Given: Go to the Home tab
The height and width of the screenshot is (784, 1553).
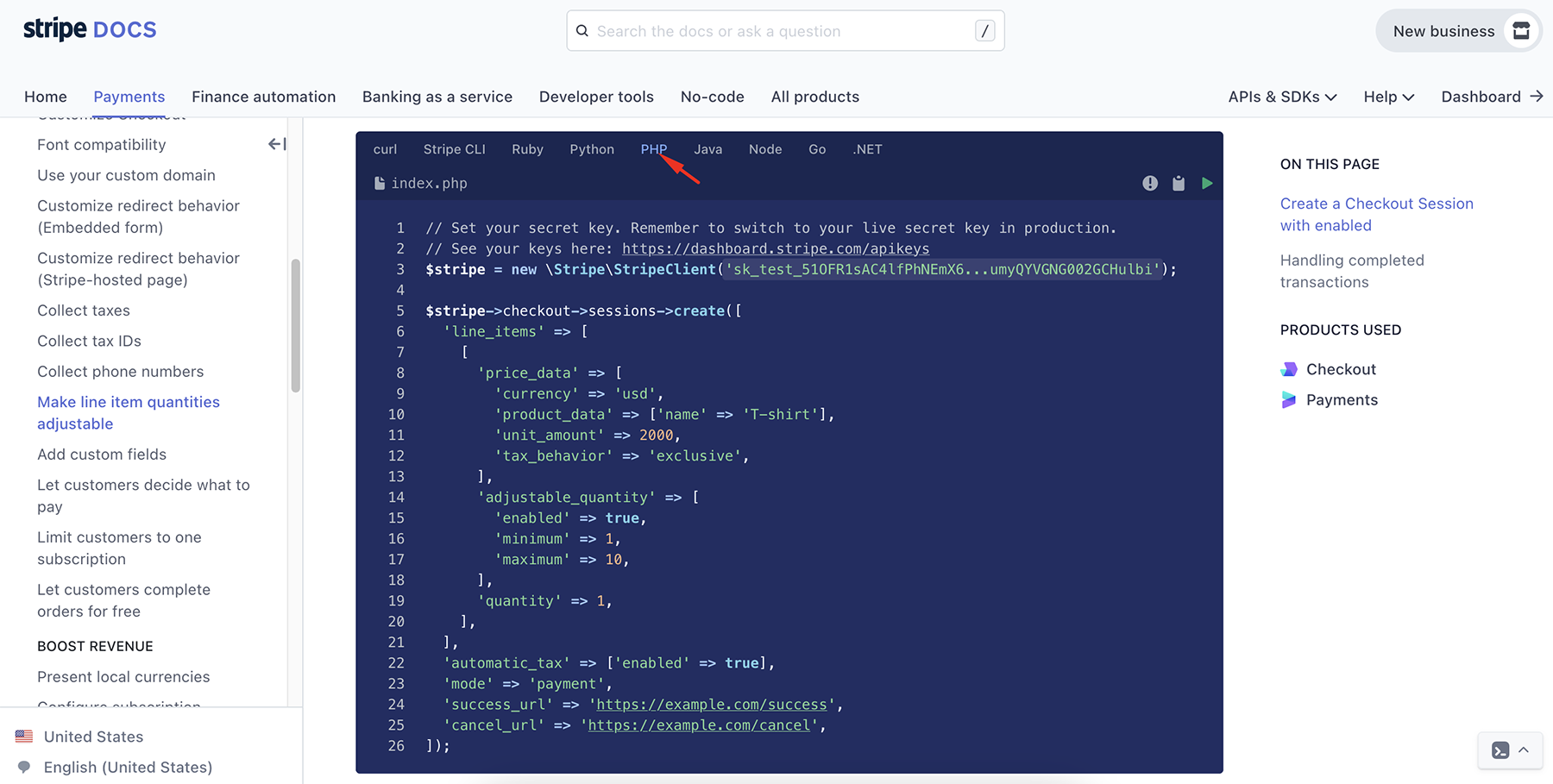Looking at the screenshot, I should click(x=46, y=97).
